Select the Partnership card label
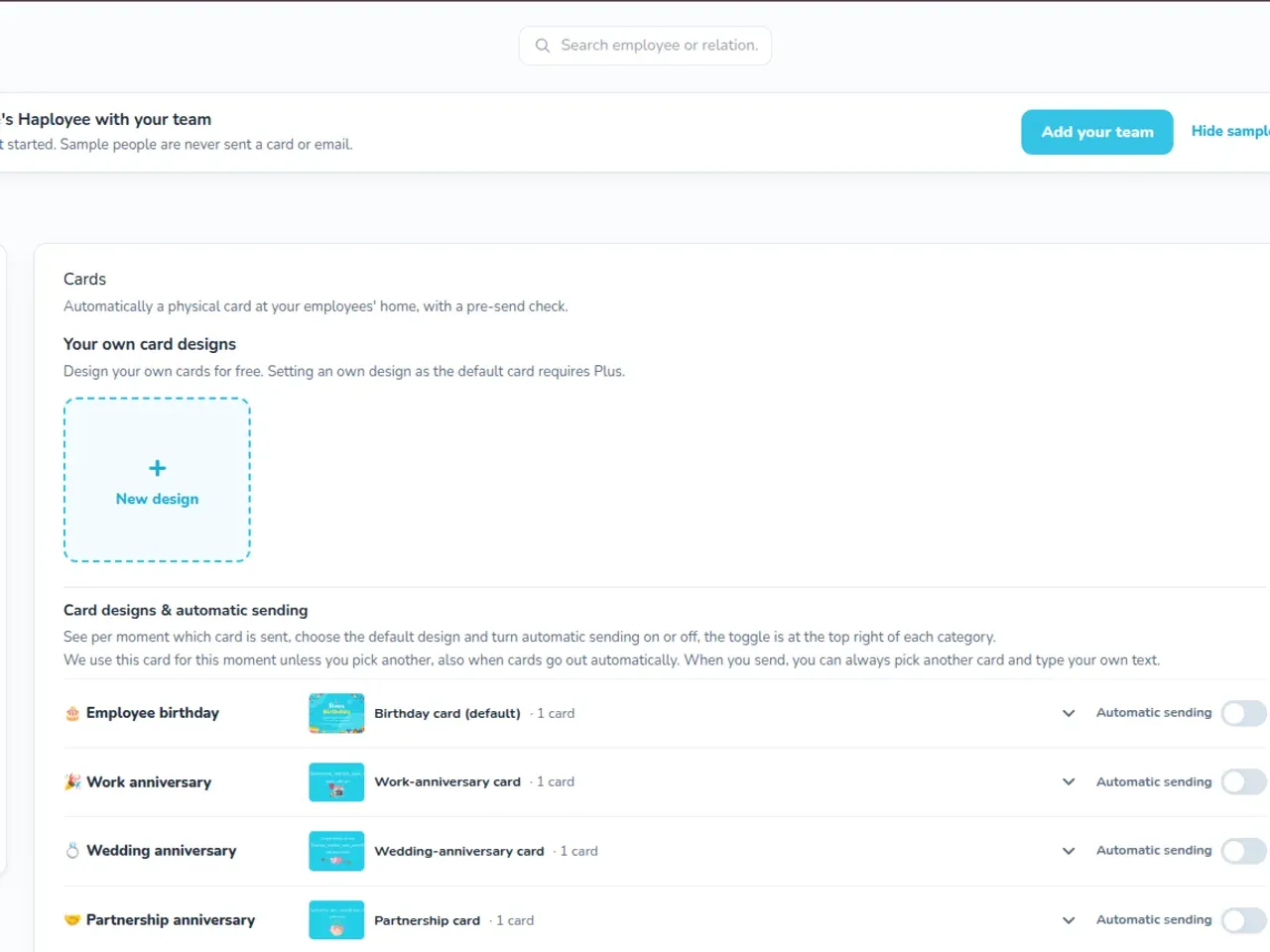1270x952 pixels. 427,920
